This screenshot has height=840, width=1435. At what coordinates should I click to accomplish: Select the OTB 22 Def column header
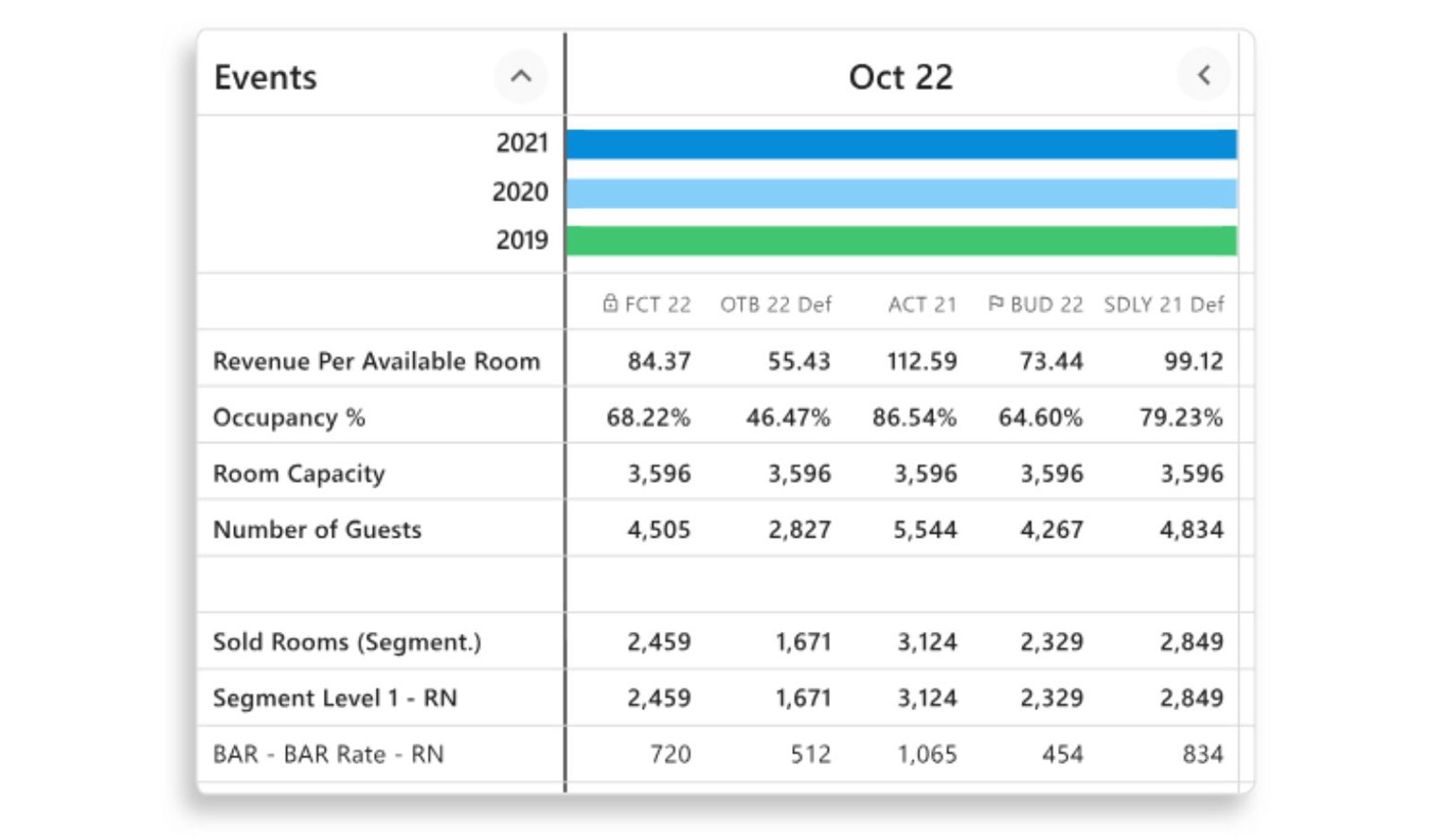[x=776, y=305]
